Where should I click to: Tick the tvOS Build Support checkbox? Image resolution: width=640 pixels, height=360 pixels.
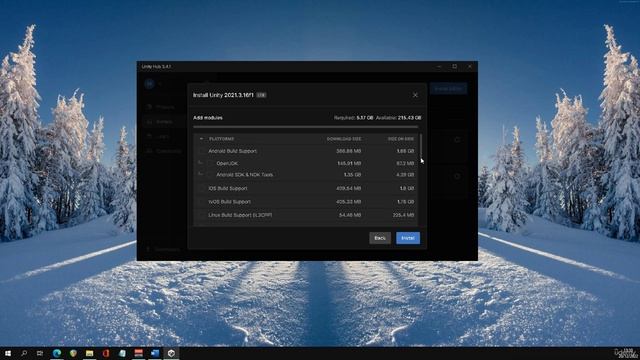pos(201,202)
